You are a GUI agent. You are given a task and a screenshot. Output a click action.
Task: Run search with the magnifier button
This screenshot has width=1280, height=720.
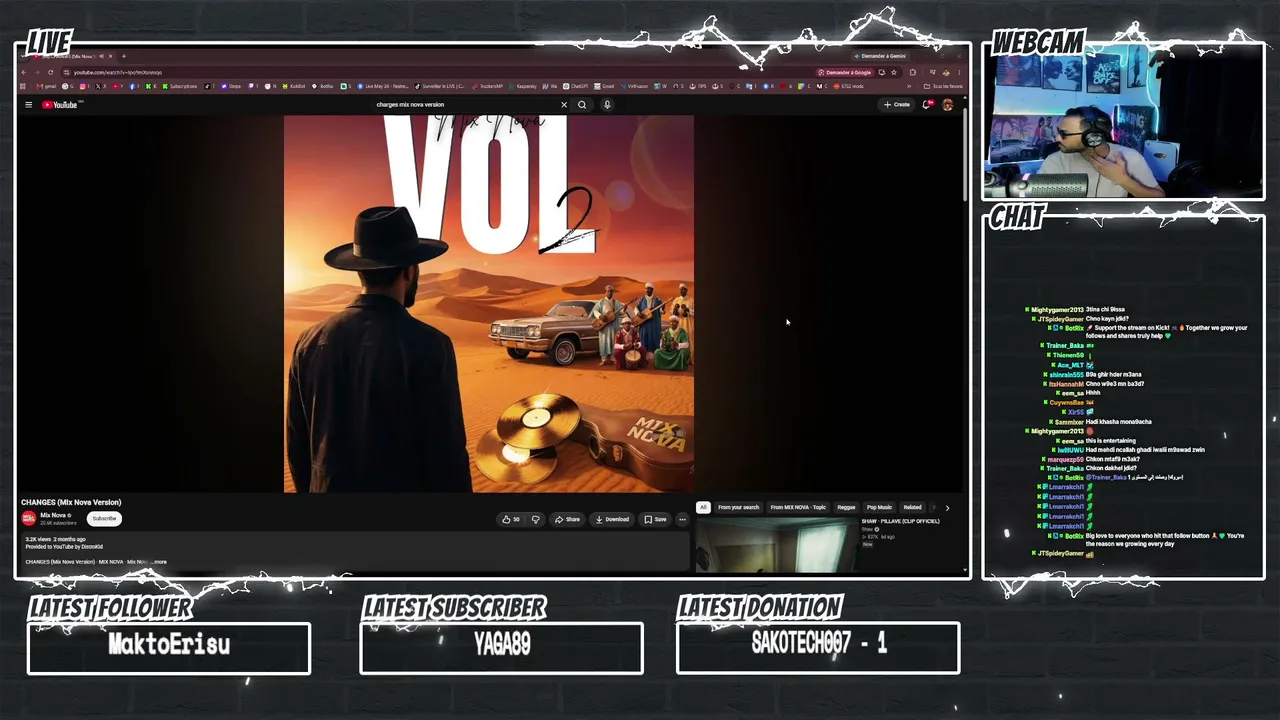point(582,105)
